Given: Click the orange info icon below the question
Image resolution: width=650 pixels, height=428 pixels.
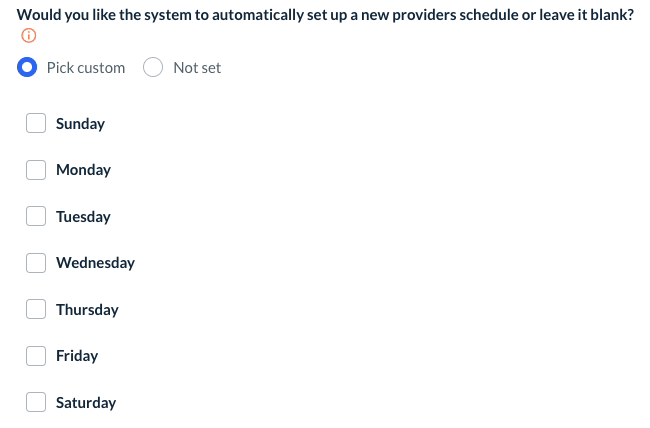Looking at the screenshot, I should coord(28,36).
